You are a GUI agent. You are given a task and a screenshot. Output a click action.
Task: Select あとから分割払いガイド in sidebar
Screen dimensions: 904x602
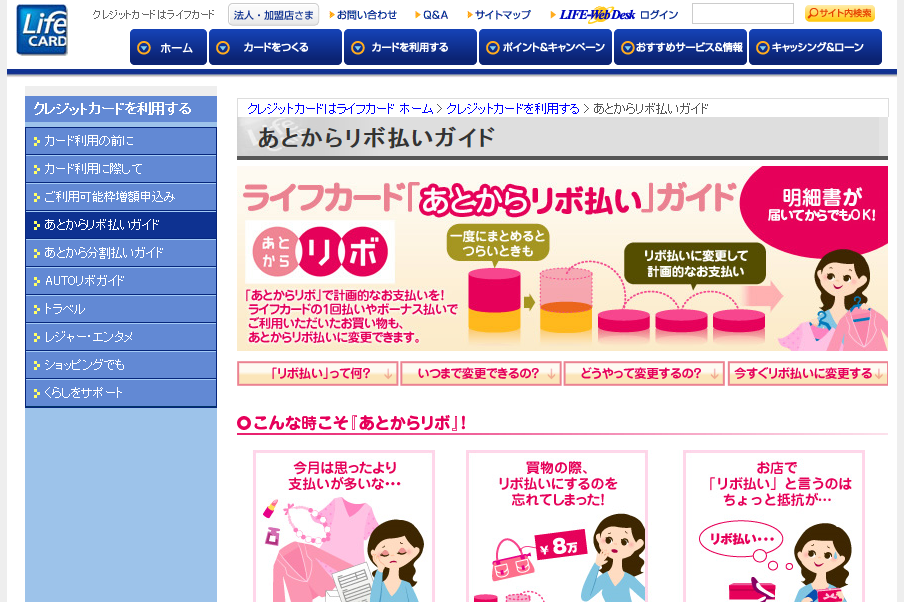[x=121, y=253]
